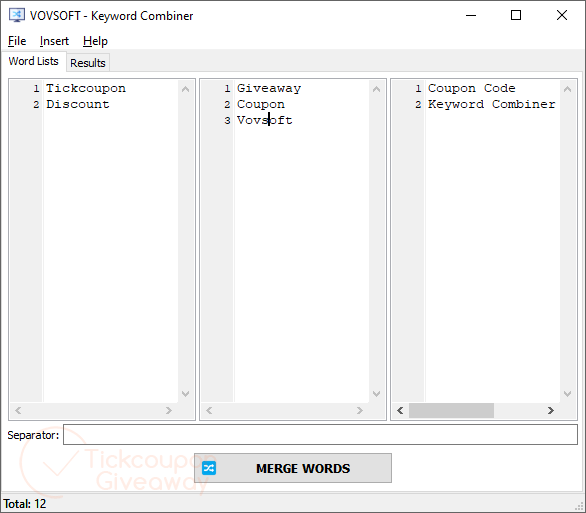
Task: Click the shuffle icon on Merge Words
Action: click(209, 468)
